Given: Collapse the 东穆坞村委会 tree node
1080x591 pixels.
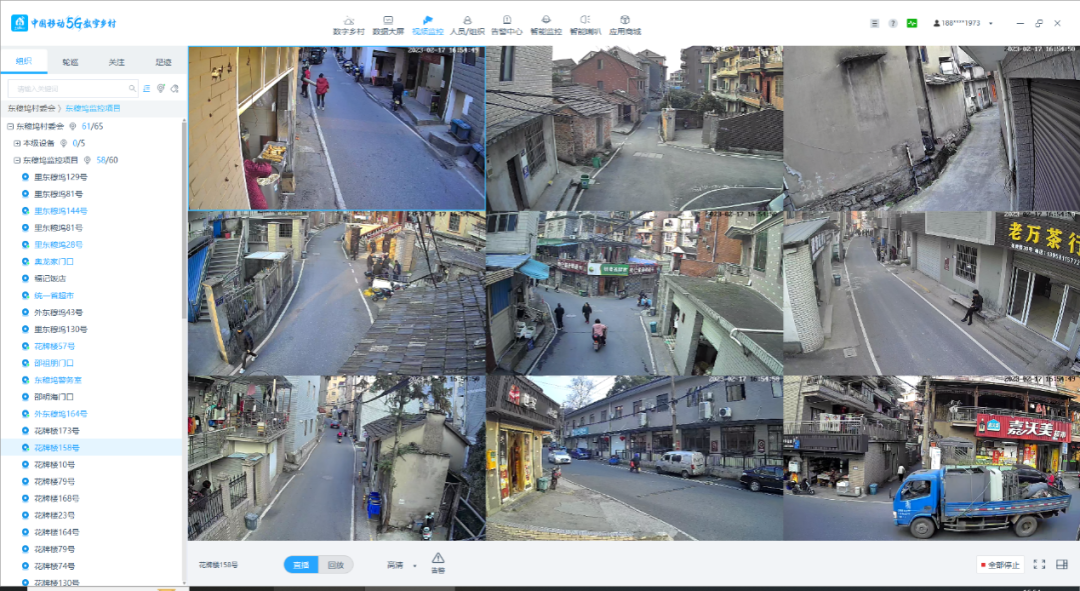Looking at the screenshot, I should [10, 126].
